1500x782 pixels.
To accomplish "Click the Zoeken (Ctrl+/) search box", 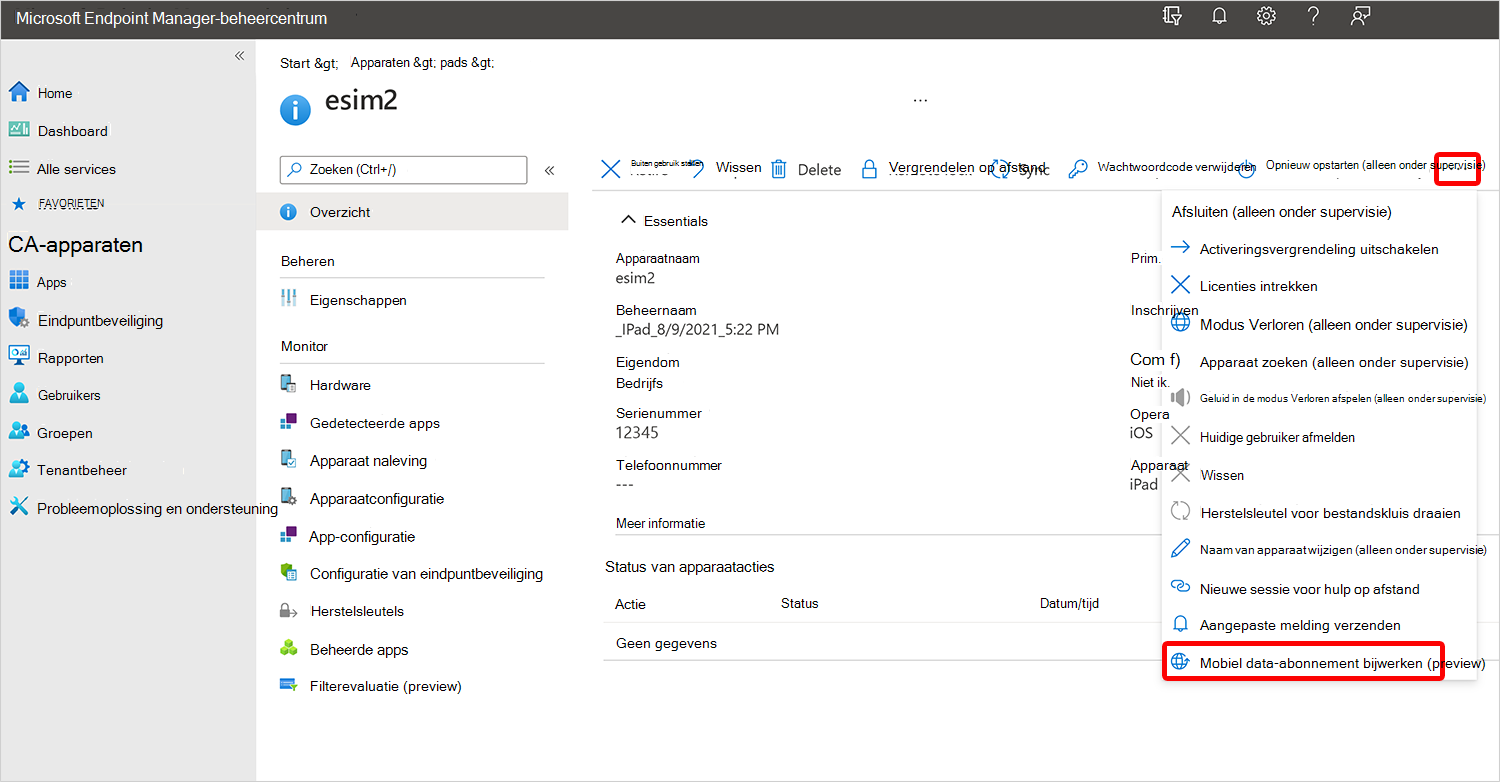I will point(403,169).
